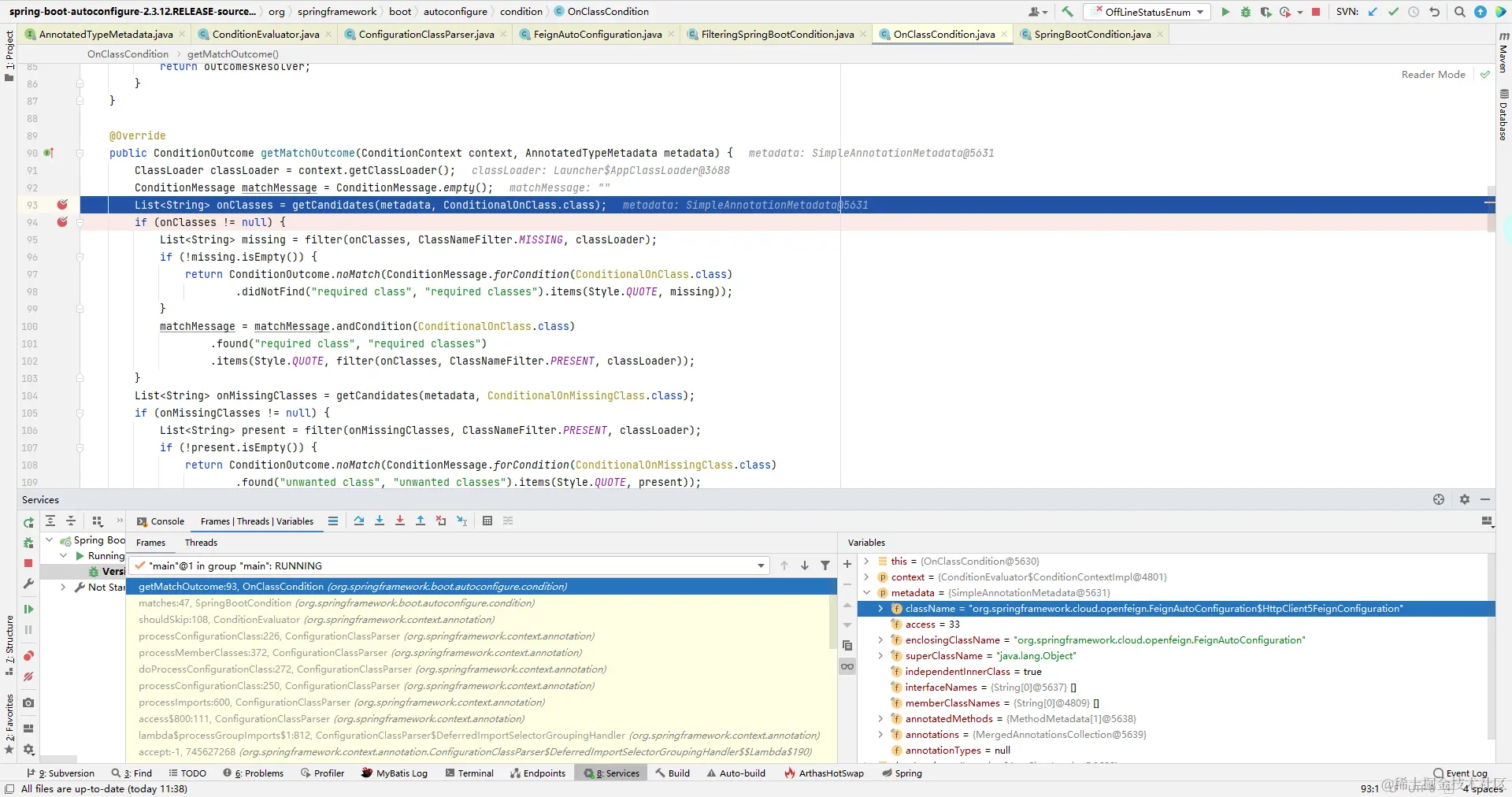Toggle thread frames filter funnel icon
This screenshot has width=1512, height=797.
coord(825,565)
